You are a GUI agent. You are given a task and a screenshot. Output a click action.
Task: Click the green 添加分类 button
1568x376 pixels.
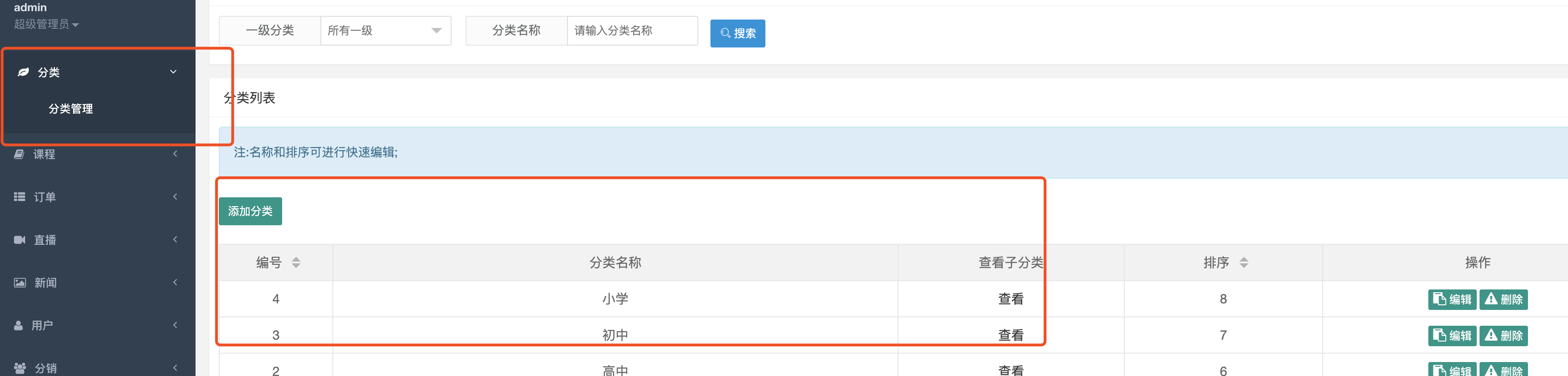click(x=250, y=211)
